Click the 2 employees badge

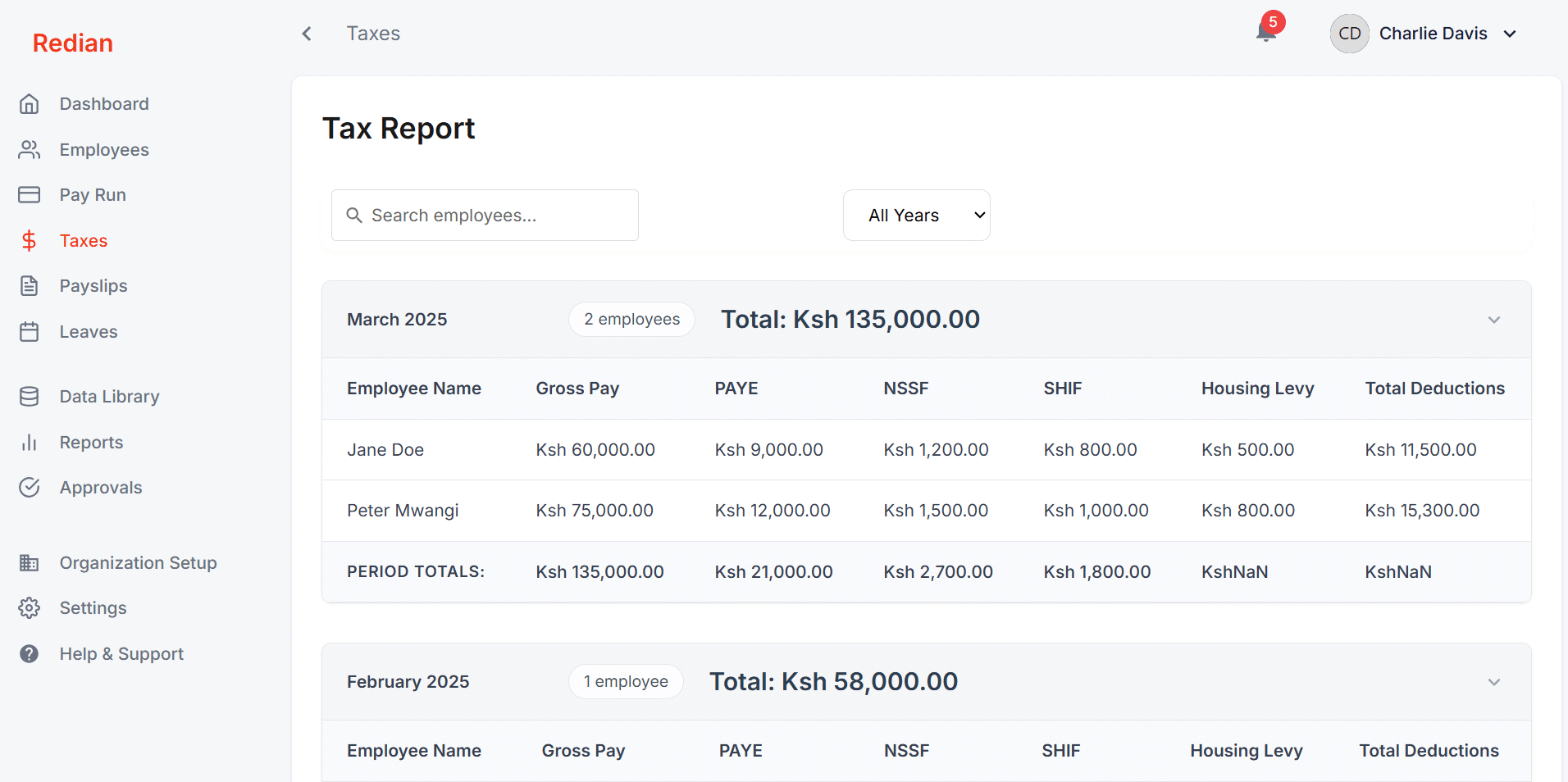631,320
